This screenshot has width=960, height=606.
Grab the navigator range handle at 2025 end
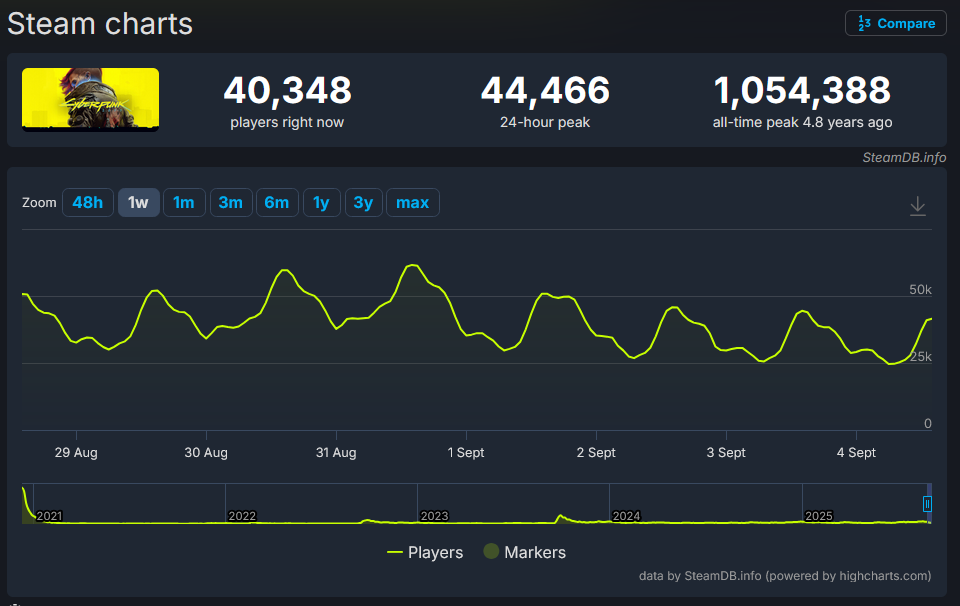pos(927,504)
